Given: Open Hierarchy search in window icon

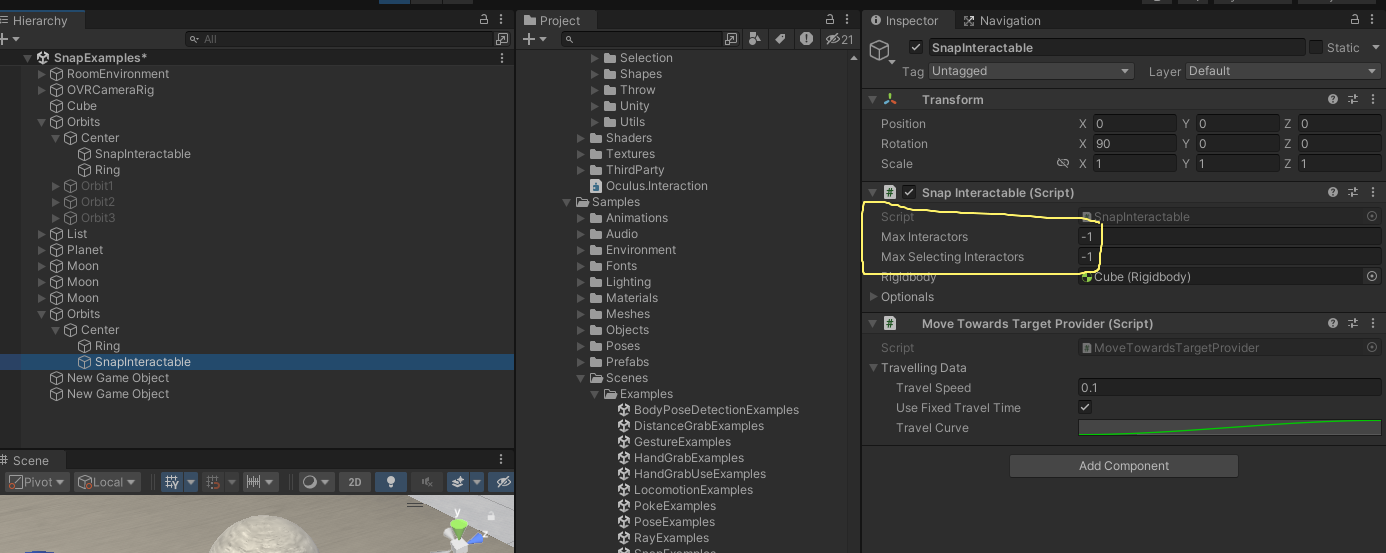Looking at the screenshot, I should [502, 39].
